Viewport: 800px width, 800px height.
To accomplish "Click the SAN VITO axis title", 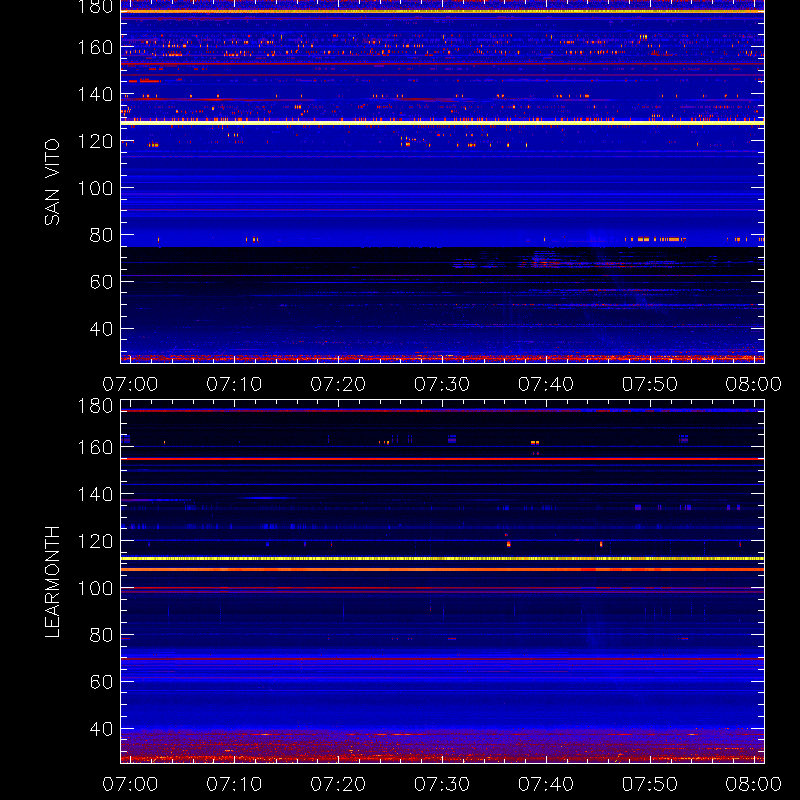I will [52, 182].
